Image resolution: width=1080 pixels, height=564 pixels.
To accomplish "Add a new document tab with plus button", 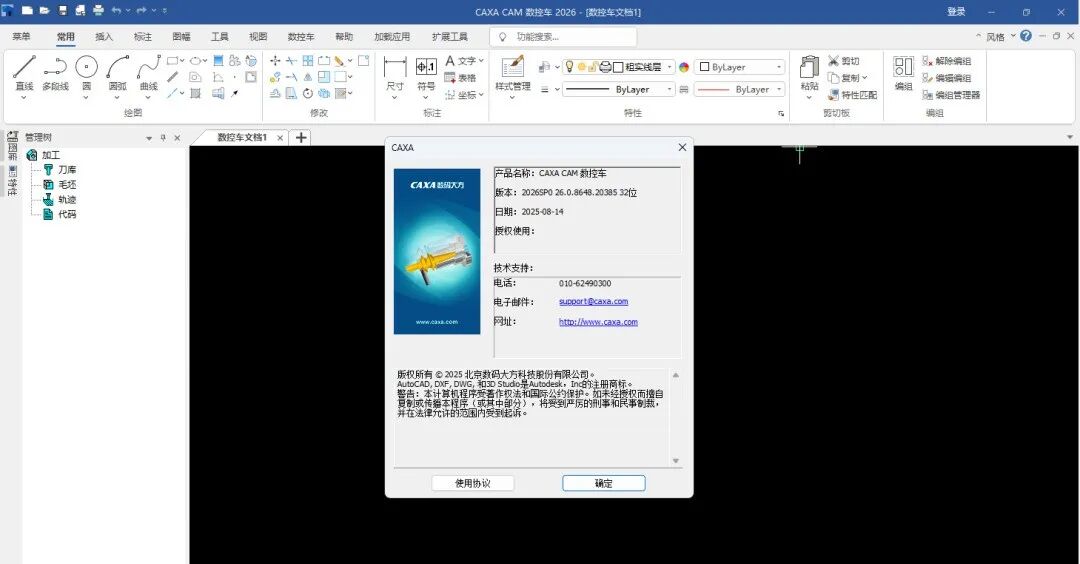I will click(301, 138).
